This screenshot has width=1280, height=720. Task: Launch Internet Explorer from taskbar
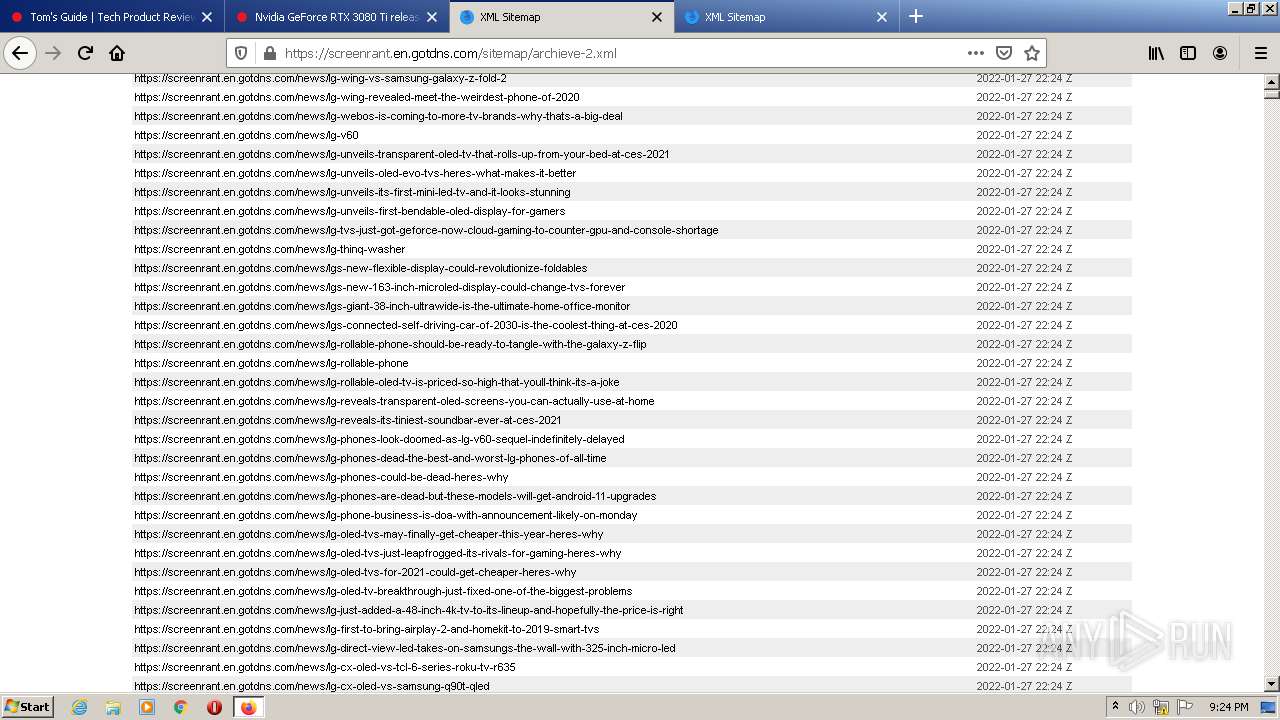[79, 707]
